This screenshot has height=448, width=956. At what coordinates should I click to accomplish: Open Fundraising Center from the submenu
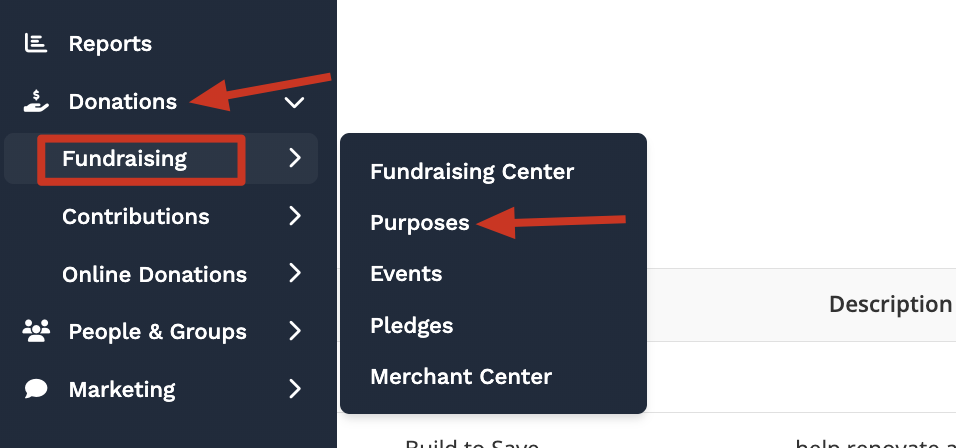(x=472, y=171)
